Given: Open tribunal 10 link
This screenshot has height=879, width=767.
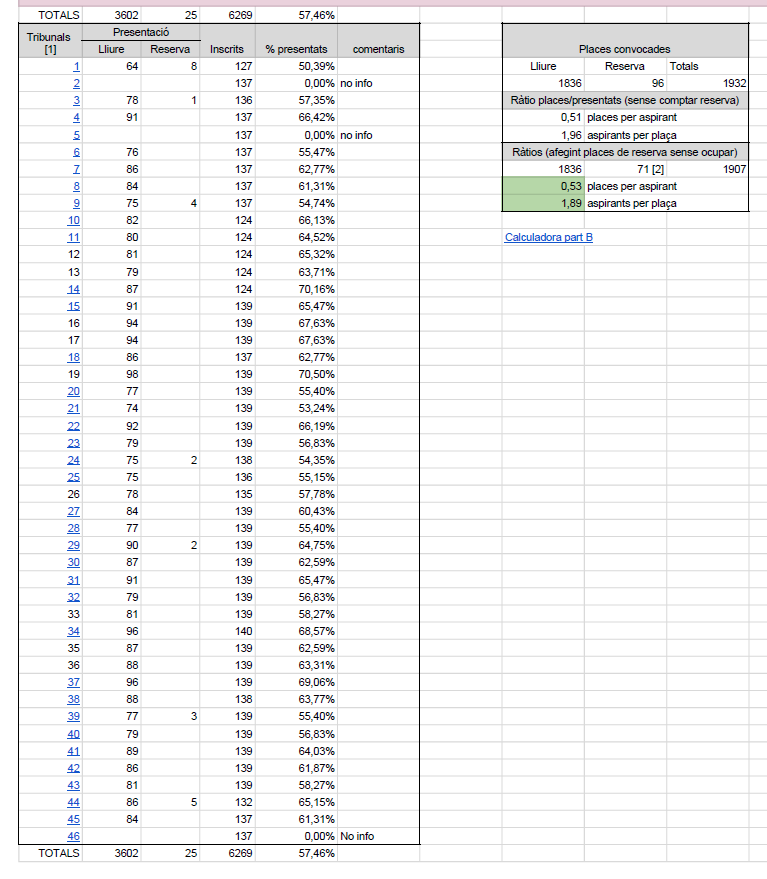Looking at the screenshot, I should click(73, 220).
